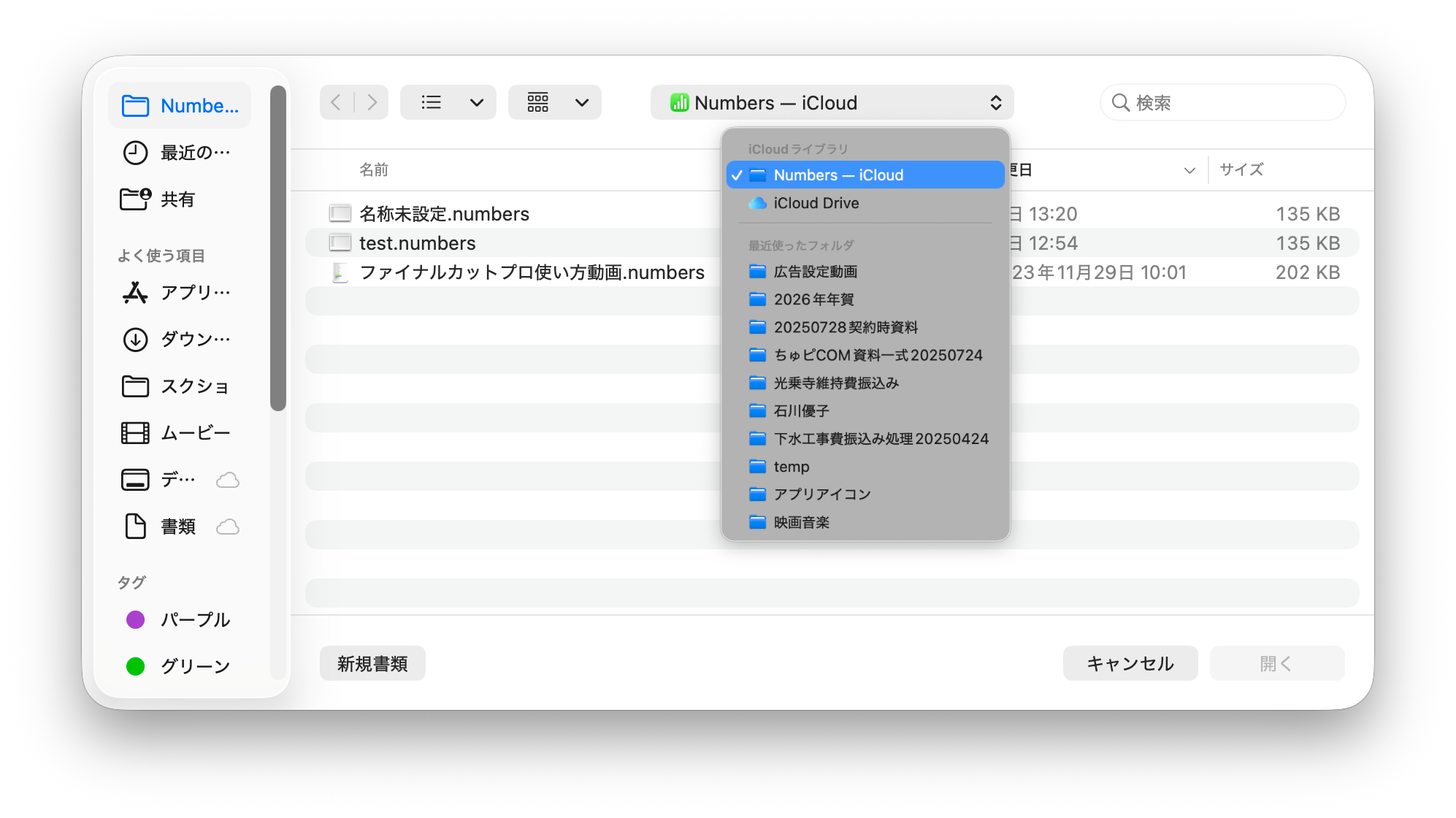Viewport: 1456px width, 818px height.
Task: Go to Applications in the sidebar
Action: [x=178, y=293]
